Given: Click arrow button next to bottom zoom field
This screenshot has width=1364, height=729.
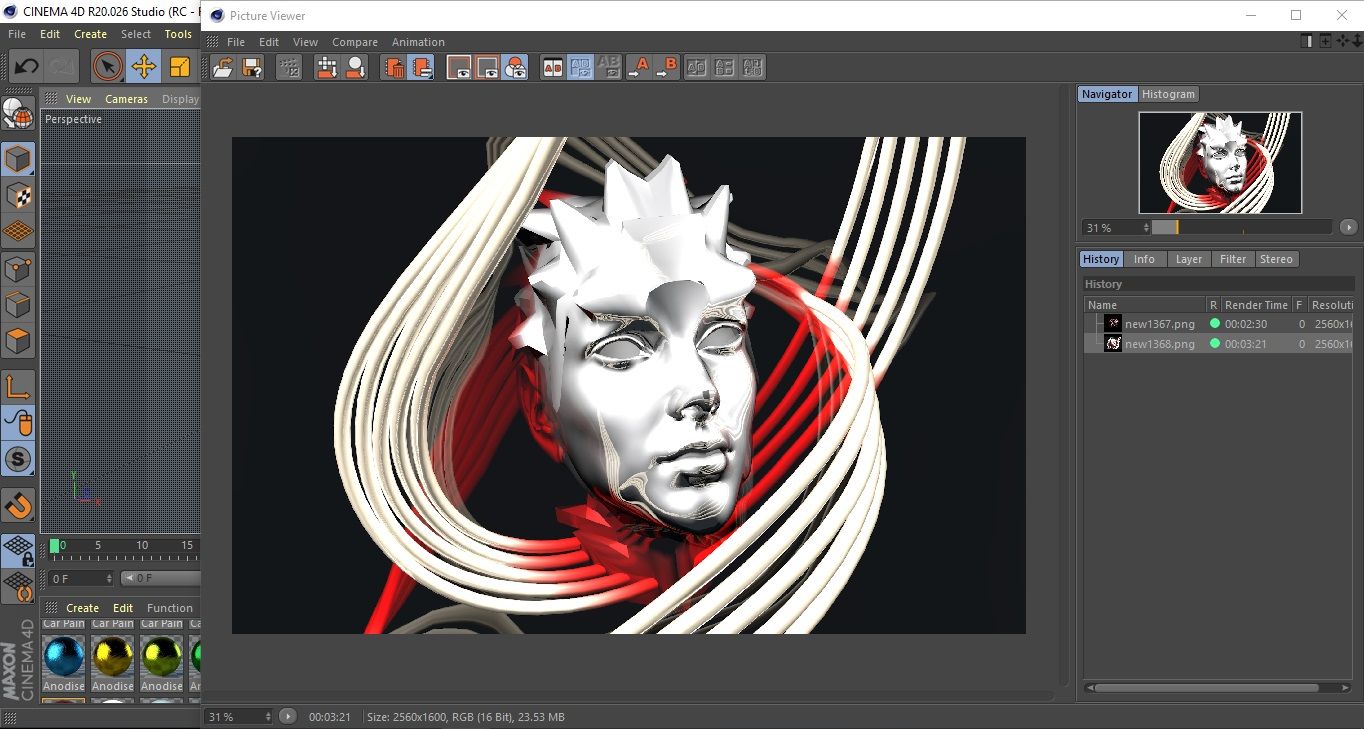Looking at the screenshot, I should point(287,717).
